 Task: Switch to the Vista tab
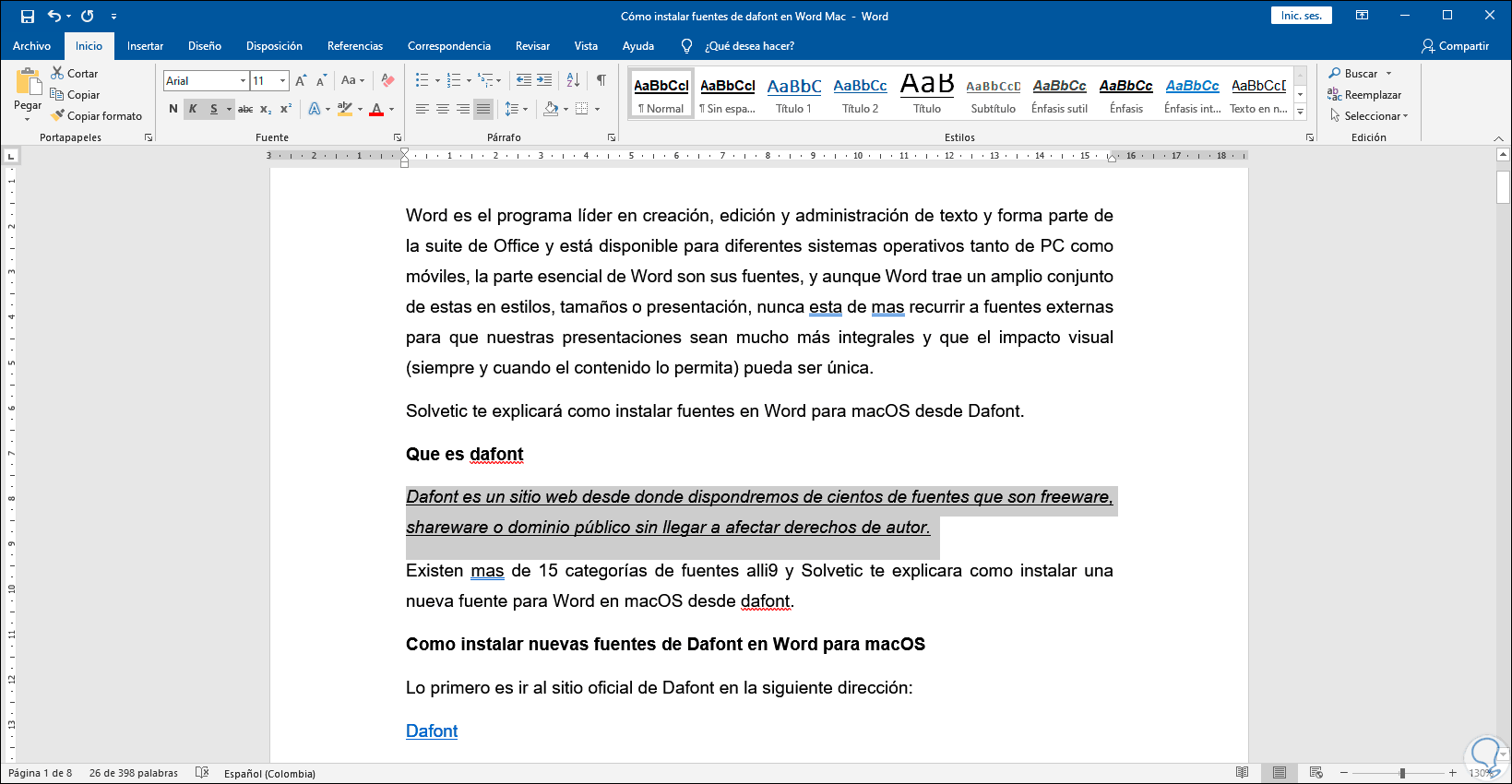click(586, 46)
